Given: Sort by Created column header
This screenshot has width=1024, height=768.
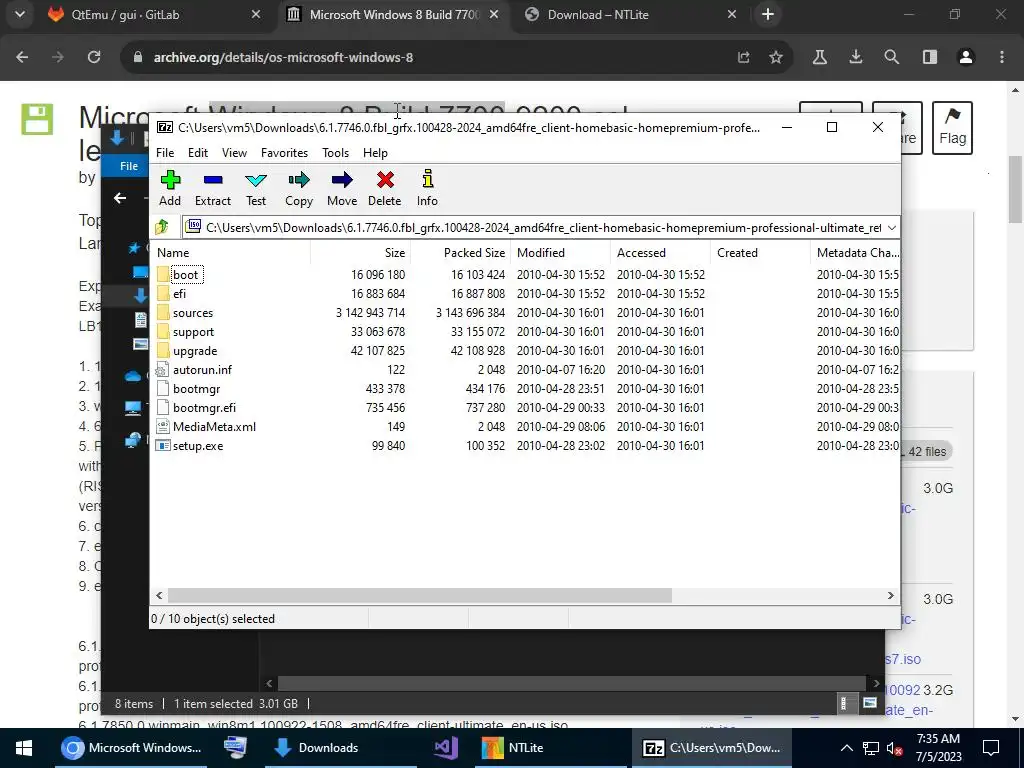Looking at the screenshot, I should coord(760,253).
